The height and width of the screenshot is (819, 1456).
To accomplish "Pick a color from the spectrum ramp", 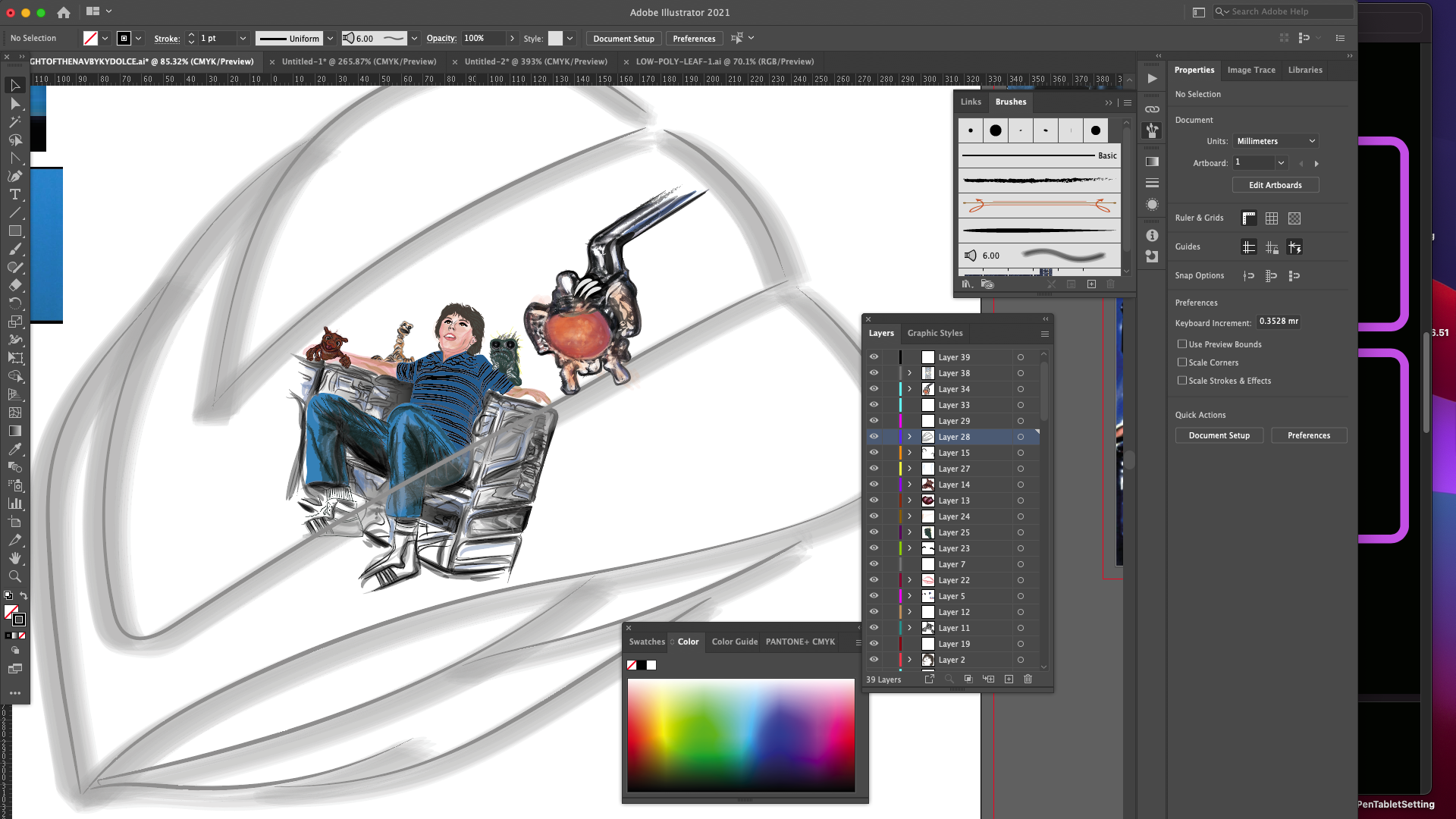I will click(741, 735).
